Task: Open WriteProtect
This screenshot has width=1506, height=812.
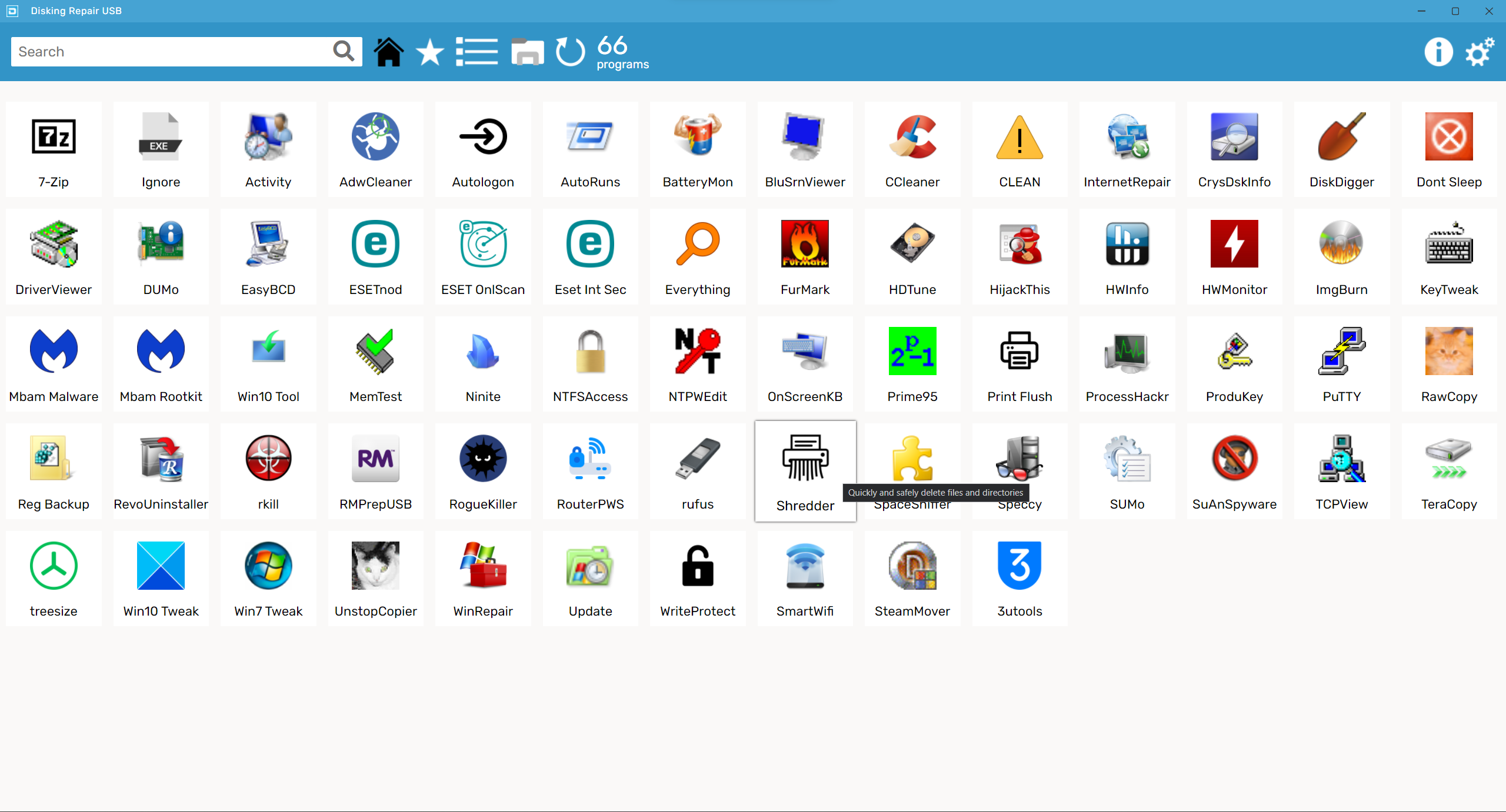Action: point(698,579)
